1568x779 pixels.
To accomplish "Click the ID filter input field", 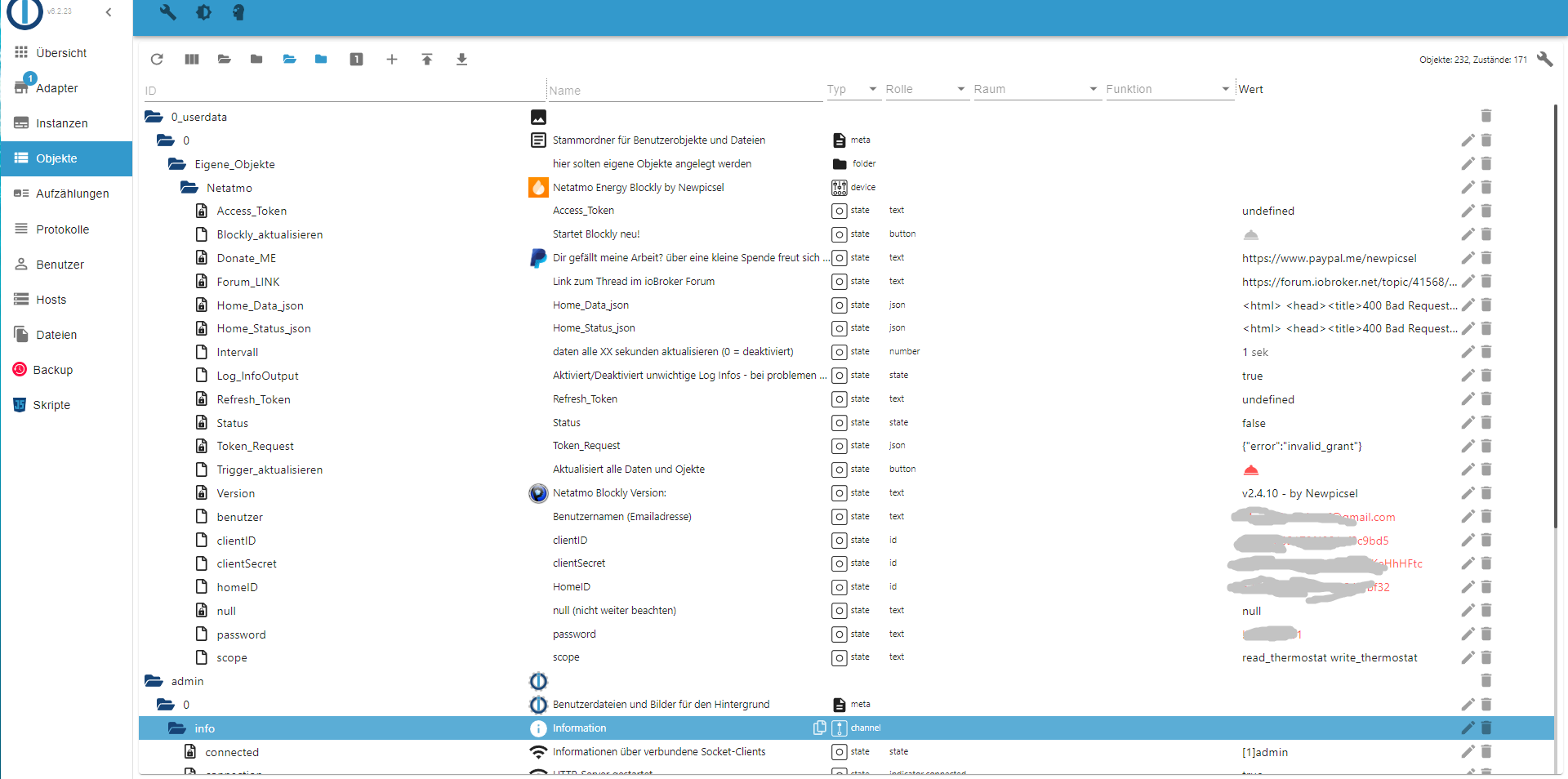I will pos(344,91).
